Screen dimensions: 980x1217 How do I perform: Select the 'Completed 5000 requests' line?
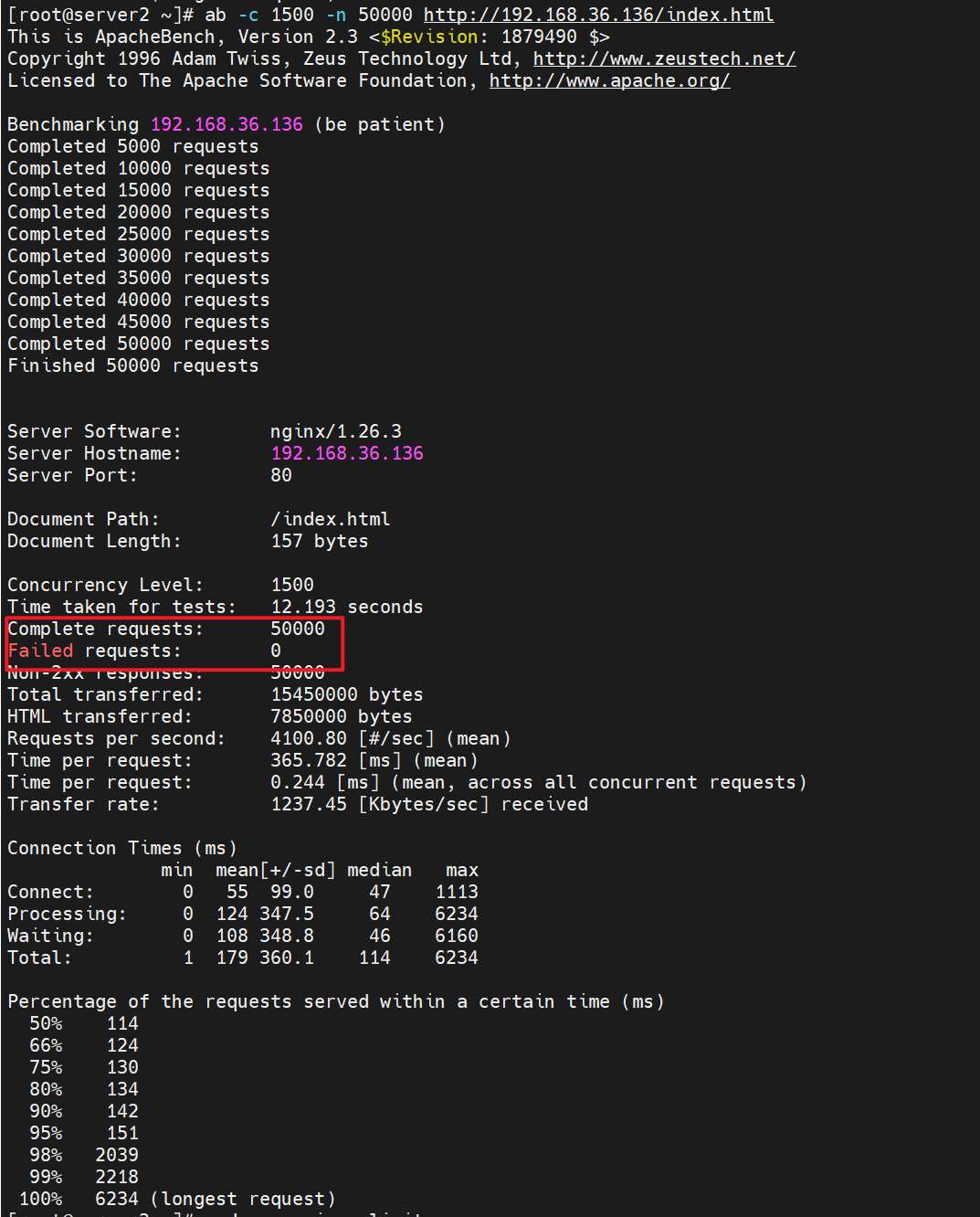133,146
